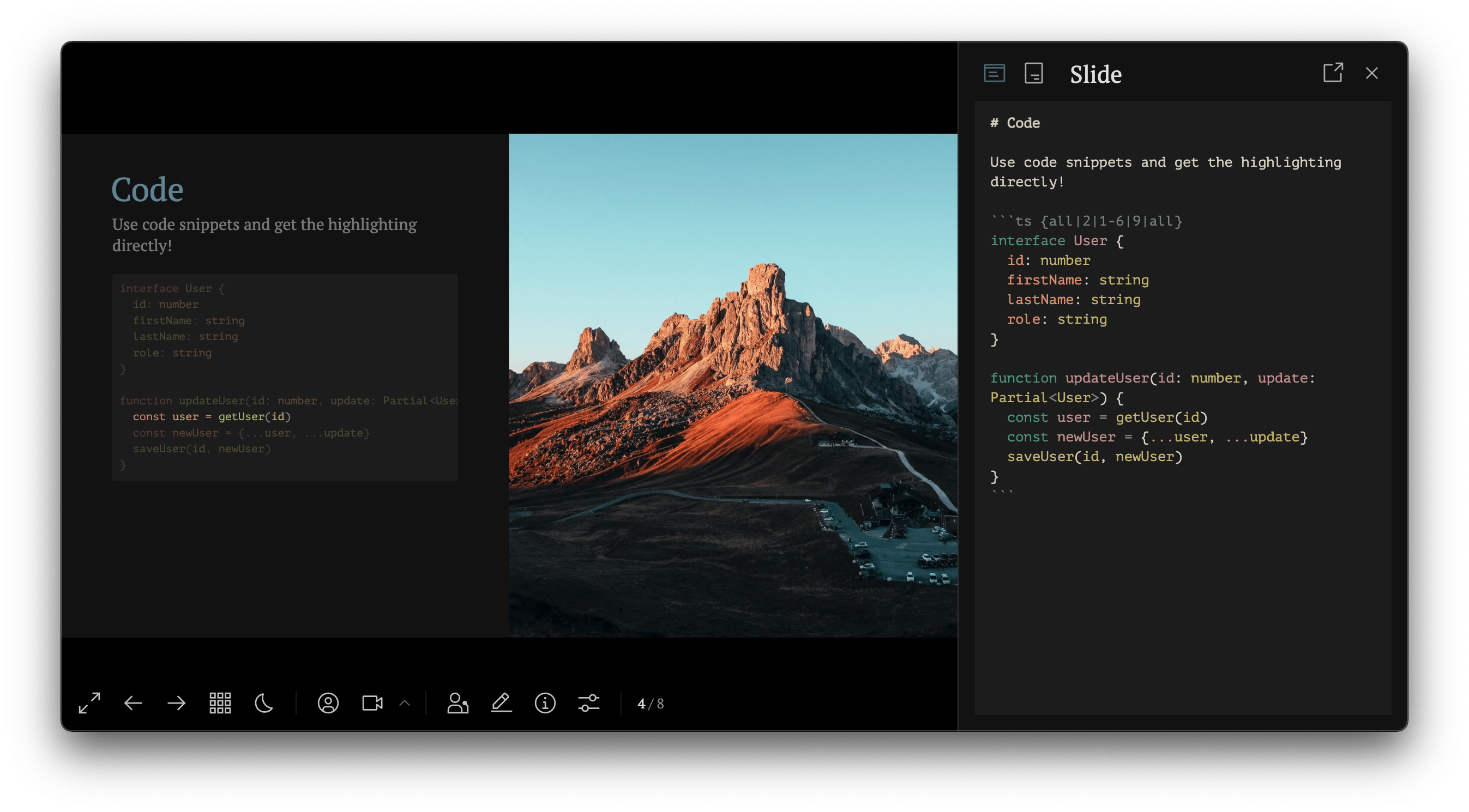Click the '# Code' heading in the editor
1469x812 pixels.
[x=1015, y=123]
